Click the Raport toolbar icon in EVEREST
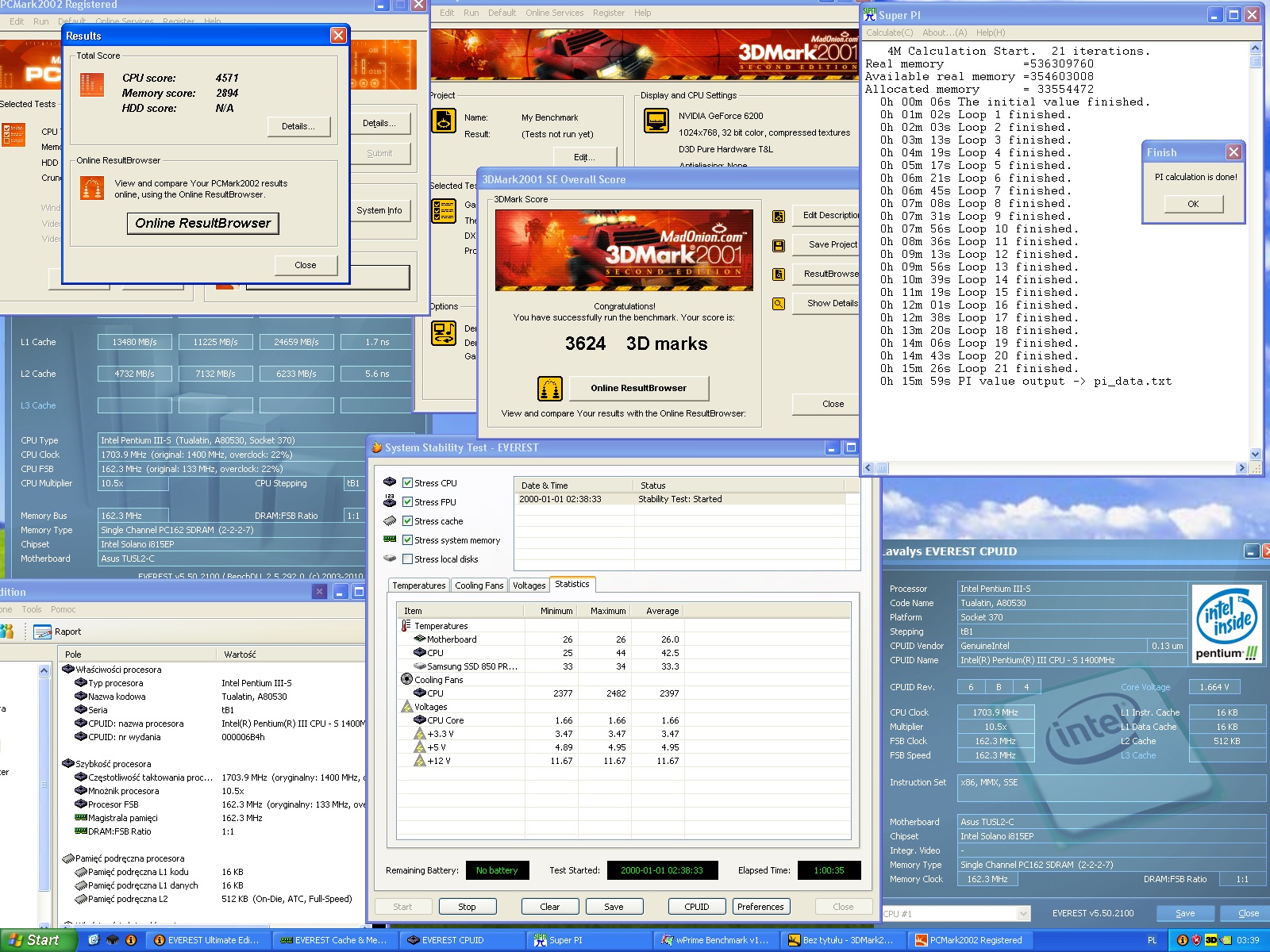 coord(42,631)
